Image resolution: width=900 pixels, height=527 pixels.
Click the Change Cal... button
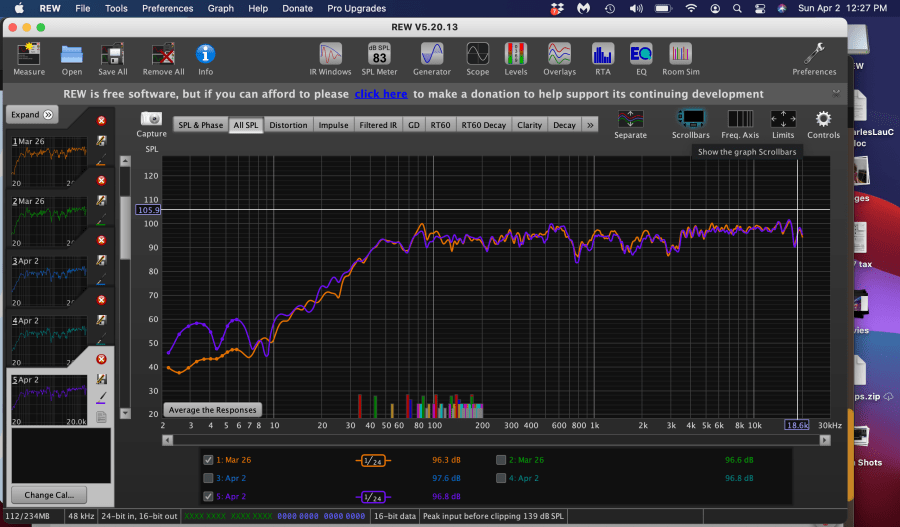[49, 495]
